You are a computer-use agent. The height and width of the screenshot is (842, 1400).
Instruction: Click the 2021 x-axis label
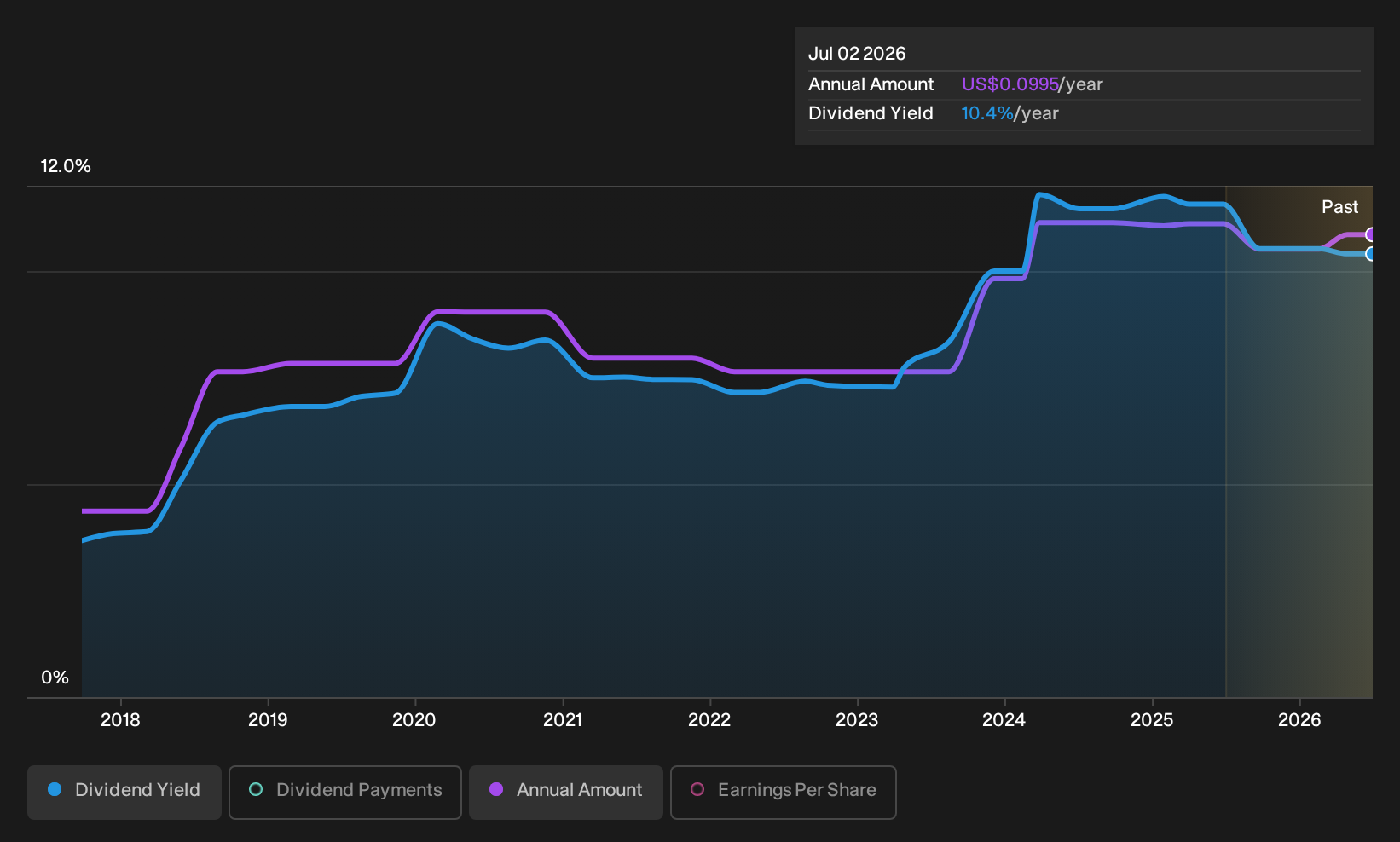coord(563,720)
